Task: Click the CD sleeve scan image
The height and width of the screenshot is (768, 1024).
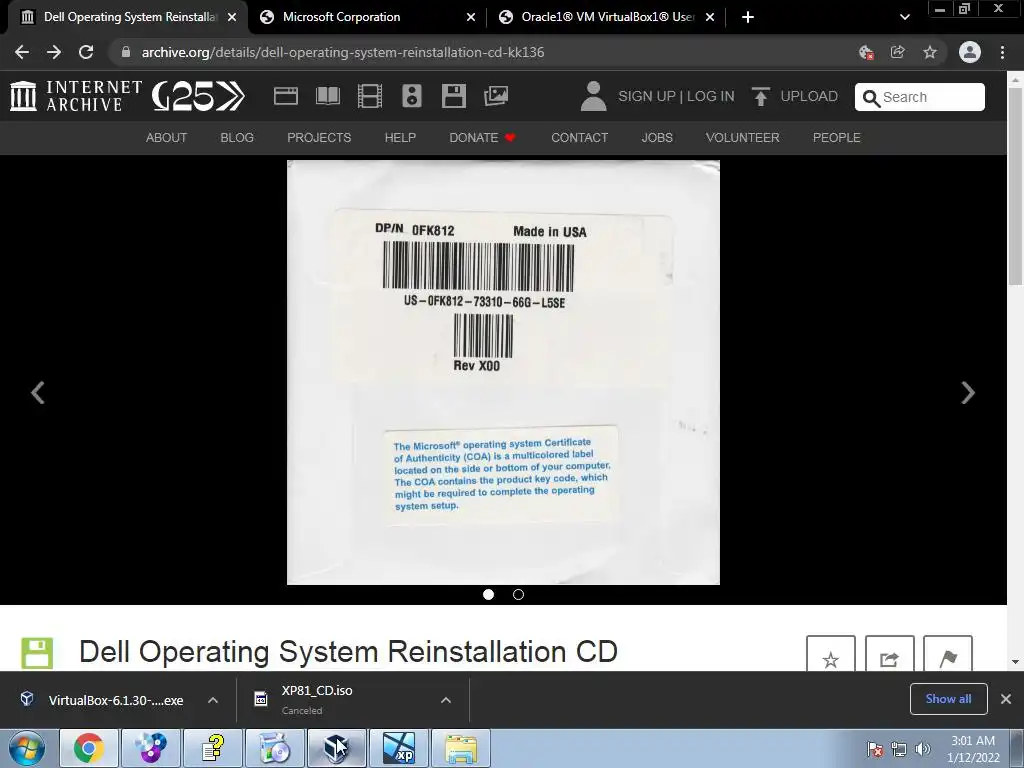Action: 504,372
